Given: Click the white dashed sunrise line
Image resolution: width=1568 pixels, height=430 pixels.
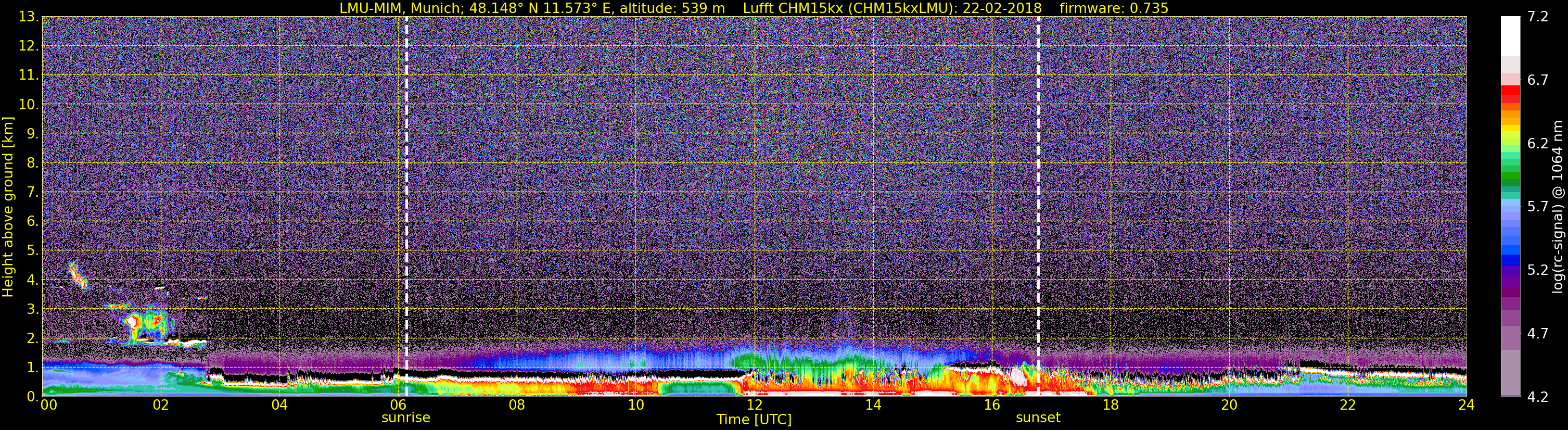Looking at the screenshot, I should (406, 206).
